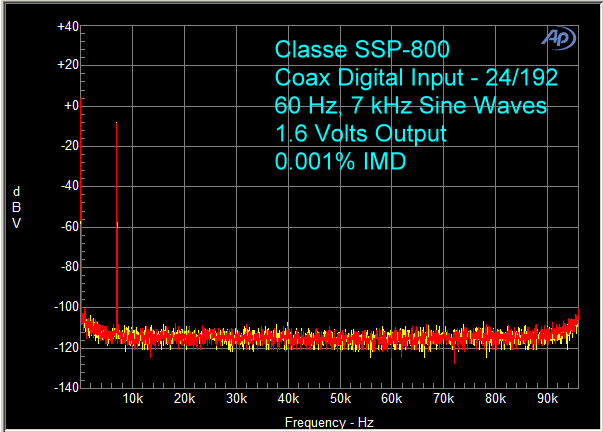Click the 90k frequency axis label
The image size is (603, 432).
tap(548, 399)
